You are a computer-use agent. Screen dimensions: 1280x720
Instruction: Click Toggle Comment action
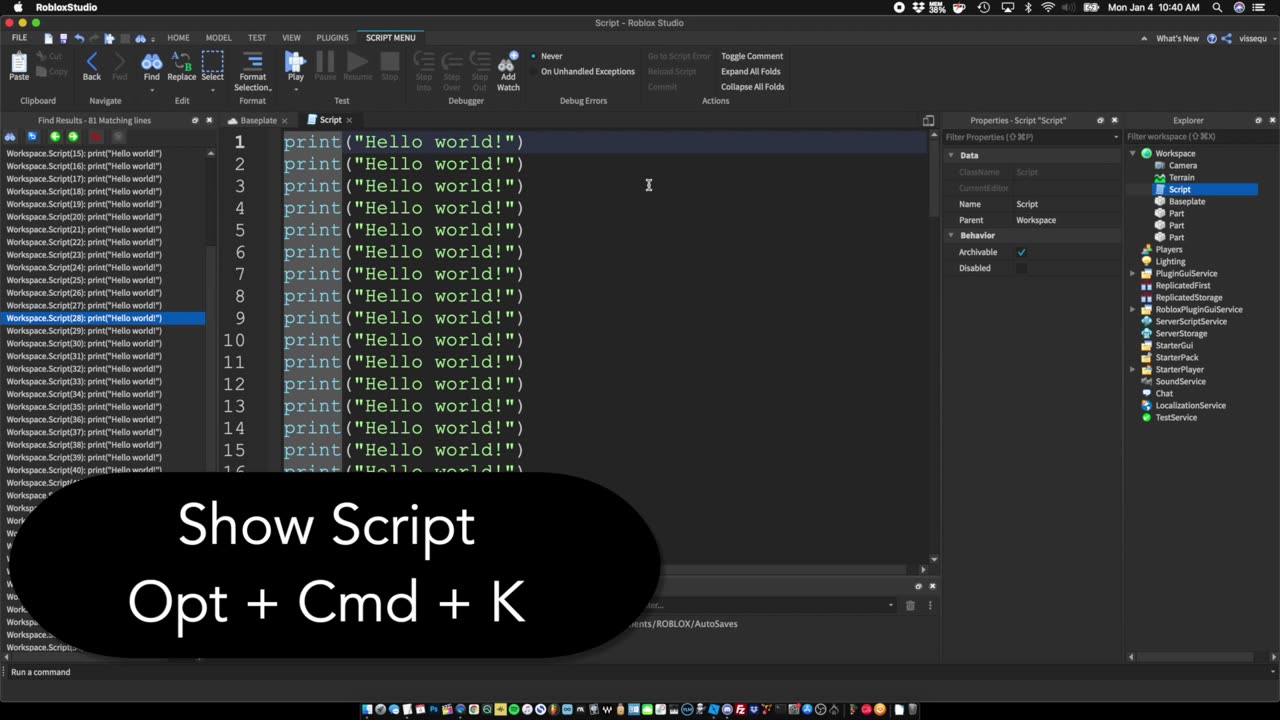(x=752, y=56)
